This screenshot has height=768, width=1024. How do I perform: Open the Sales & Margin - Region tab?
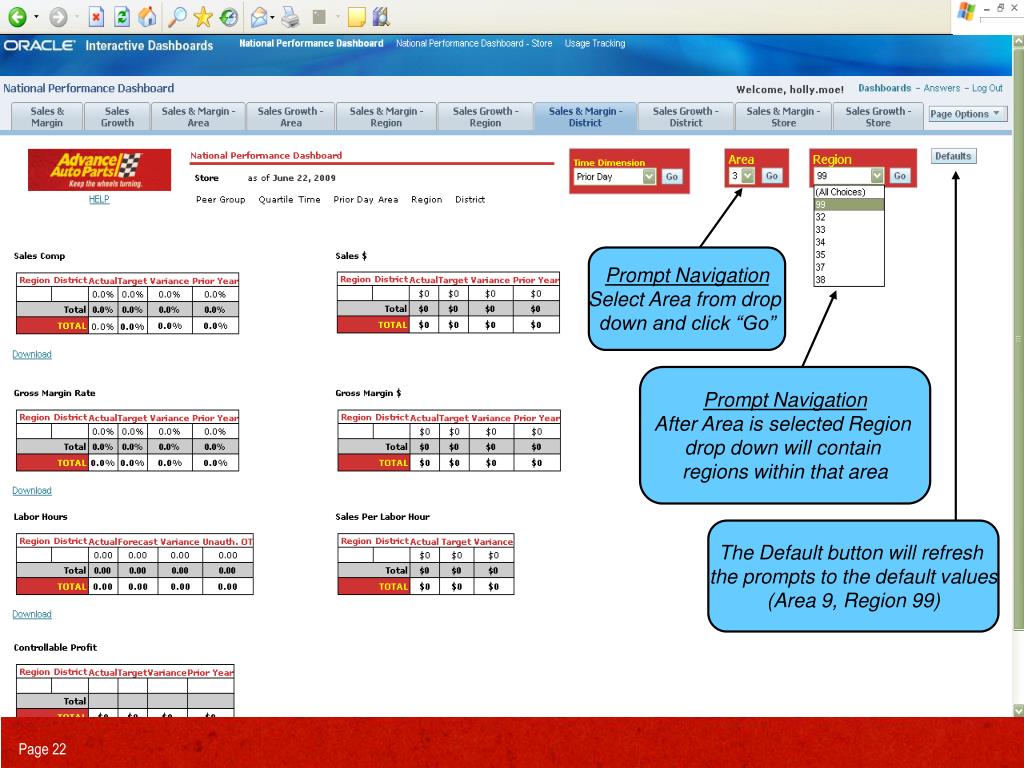[x=386, y=116]
